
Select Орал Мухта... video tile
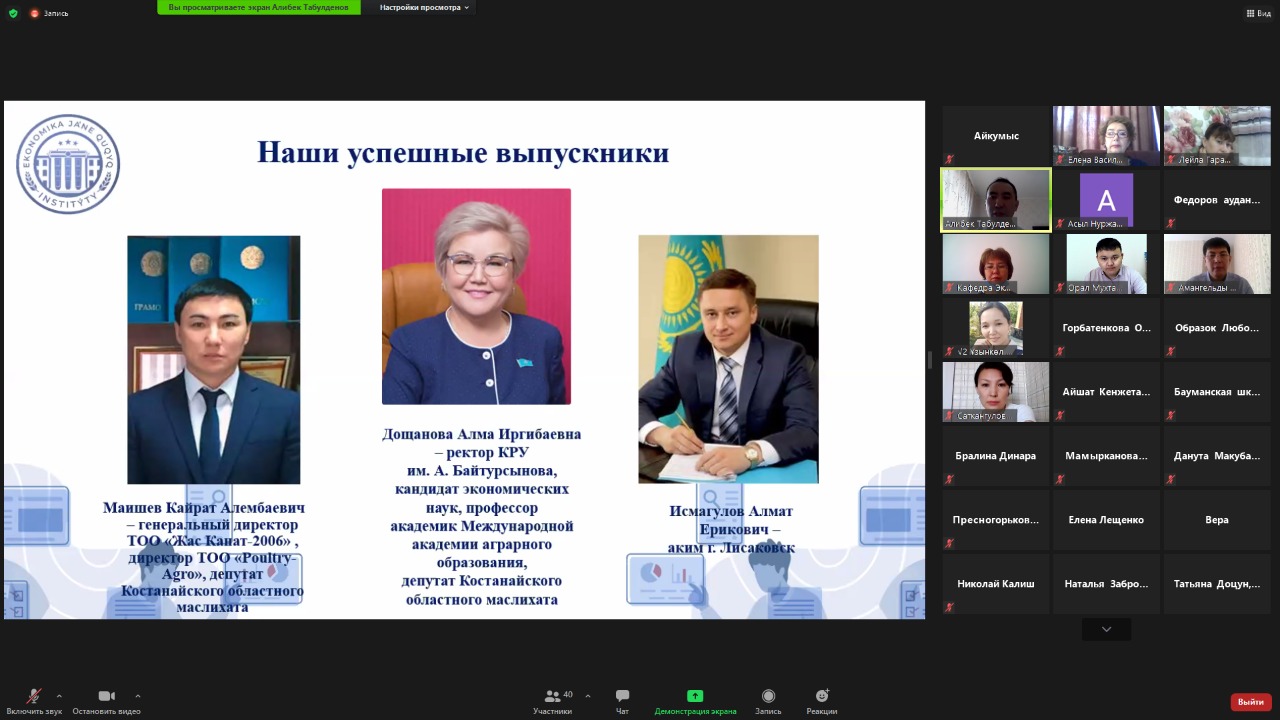(x=1106, y=264)
